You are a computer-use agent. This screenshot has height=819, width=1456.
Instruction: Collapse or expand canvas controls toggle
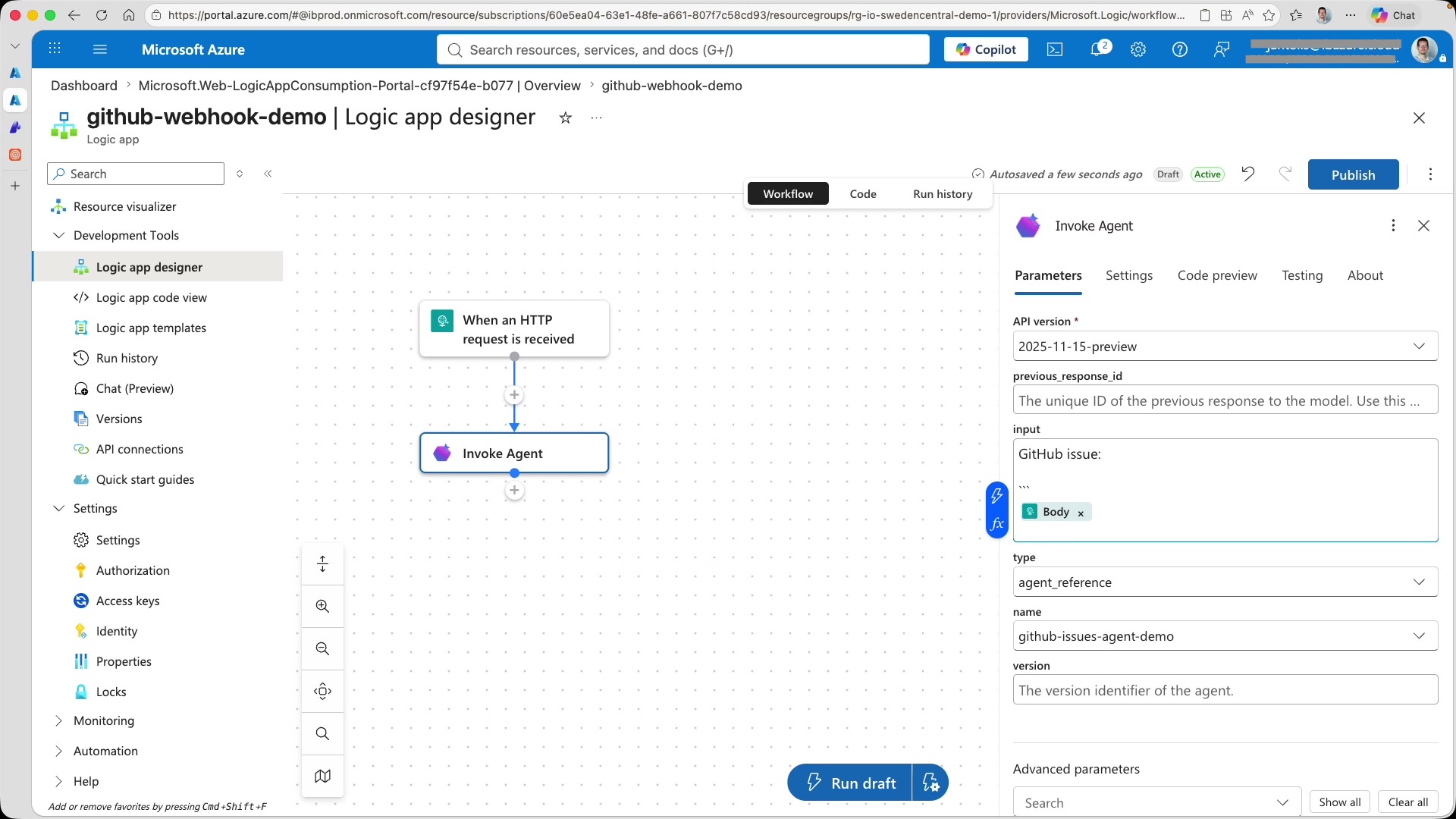pyautogui.click(x=322, y=563)
